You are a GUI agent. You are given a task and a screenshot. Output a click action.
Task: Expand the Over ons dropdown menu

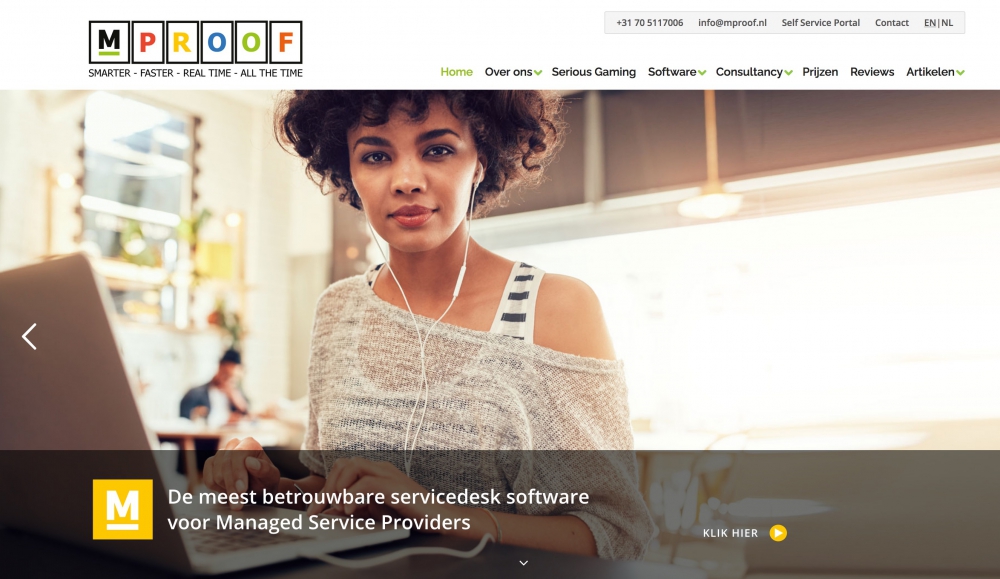[x=513, y=72]
